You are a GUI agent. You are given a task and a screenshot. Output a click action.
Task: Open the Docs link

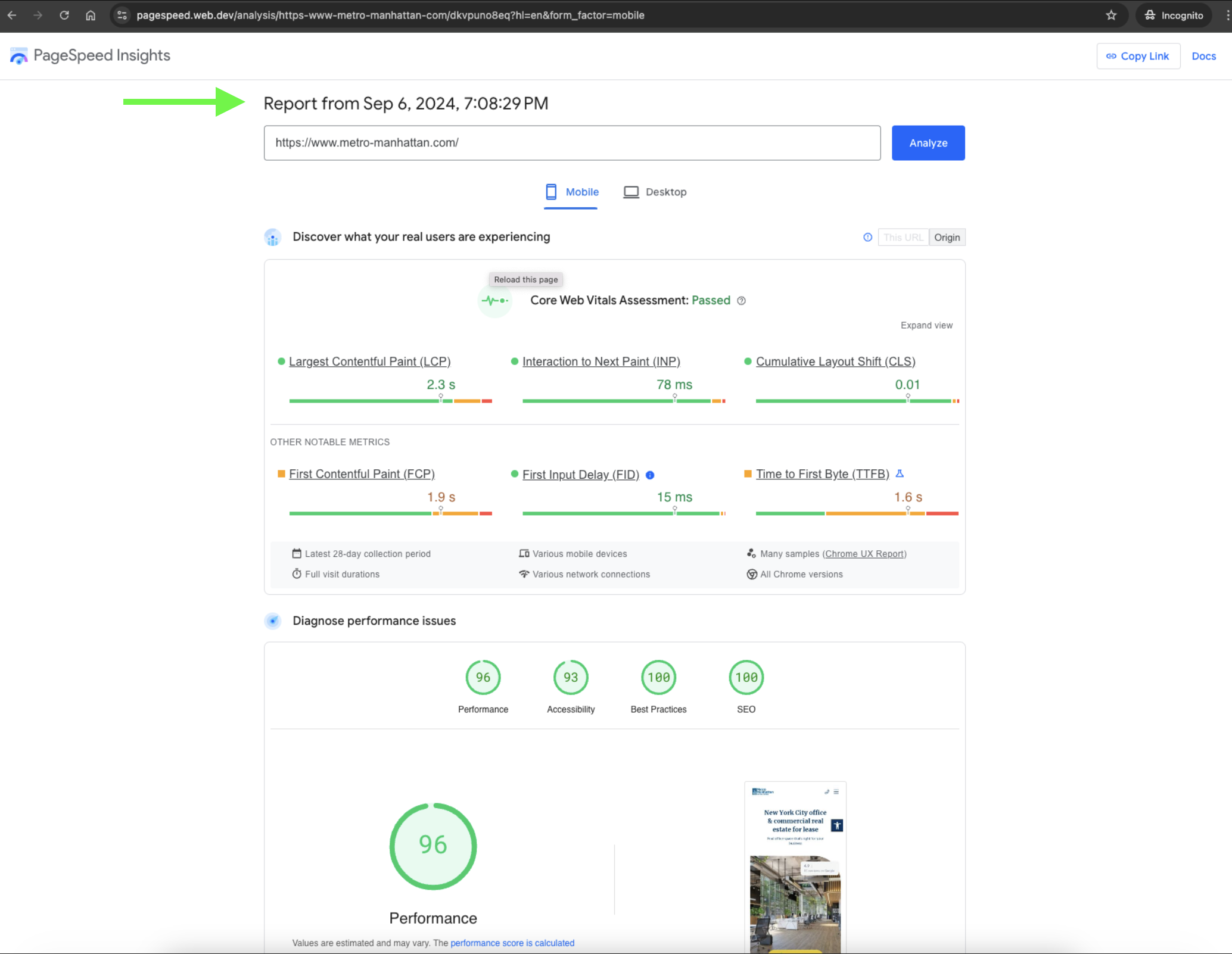[1203, 56]
